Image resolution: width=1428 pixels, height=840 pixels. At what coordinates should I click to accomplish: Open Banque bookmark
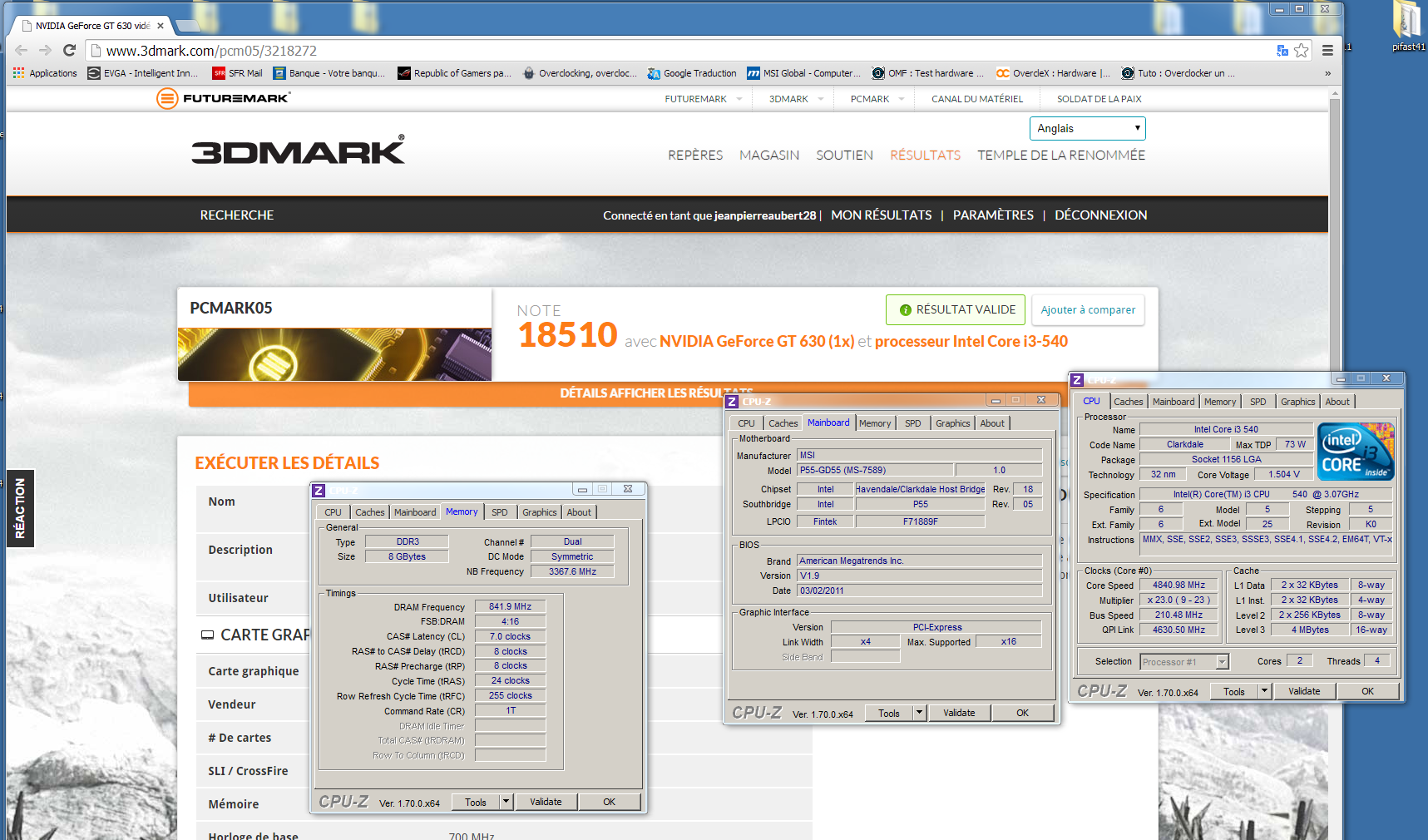(x=329, y=73)
